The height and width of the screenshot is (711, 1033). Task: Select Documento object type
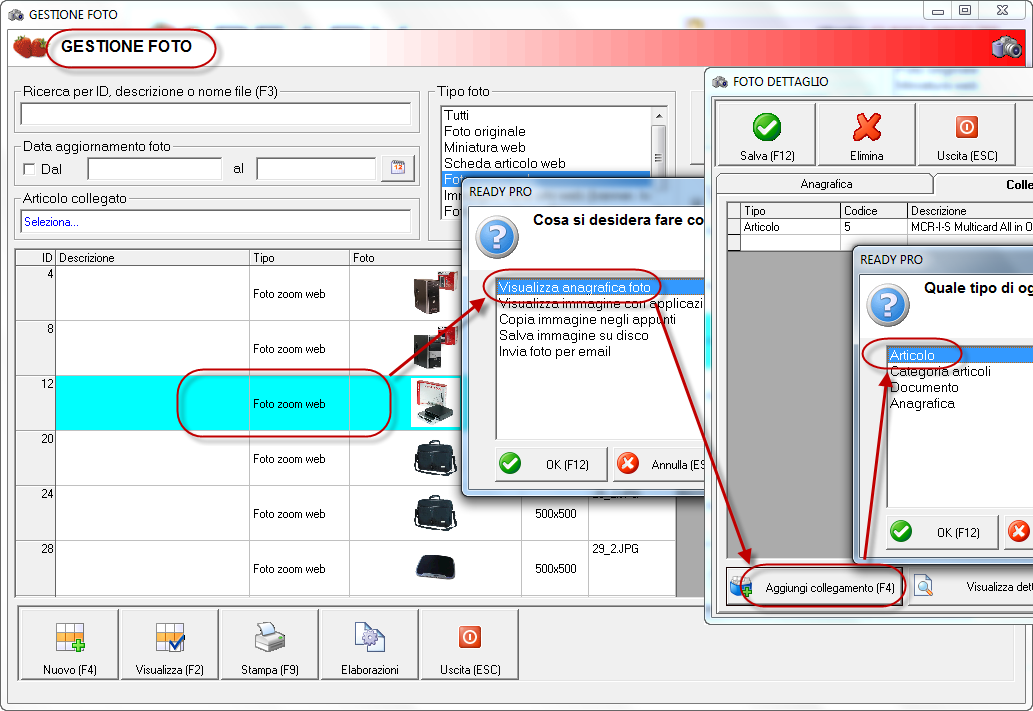point(960,387)
